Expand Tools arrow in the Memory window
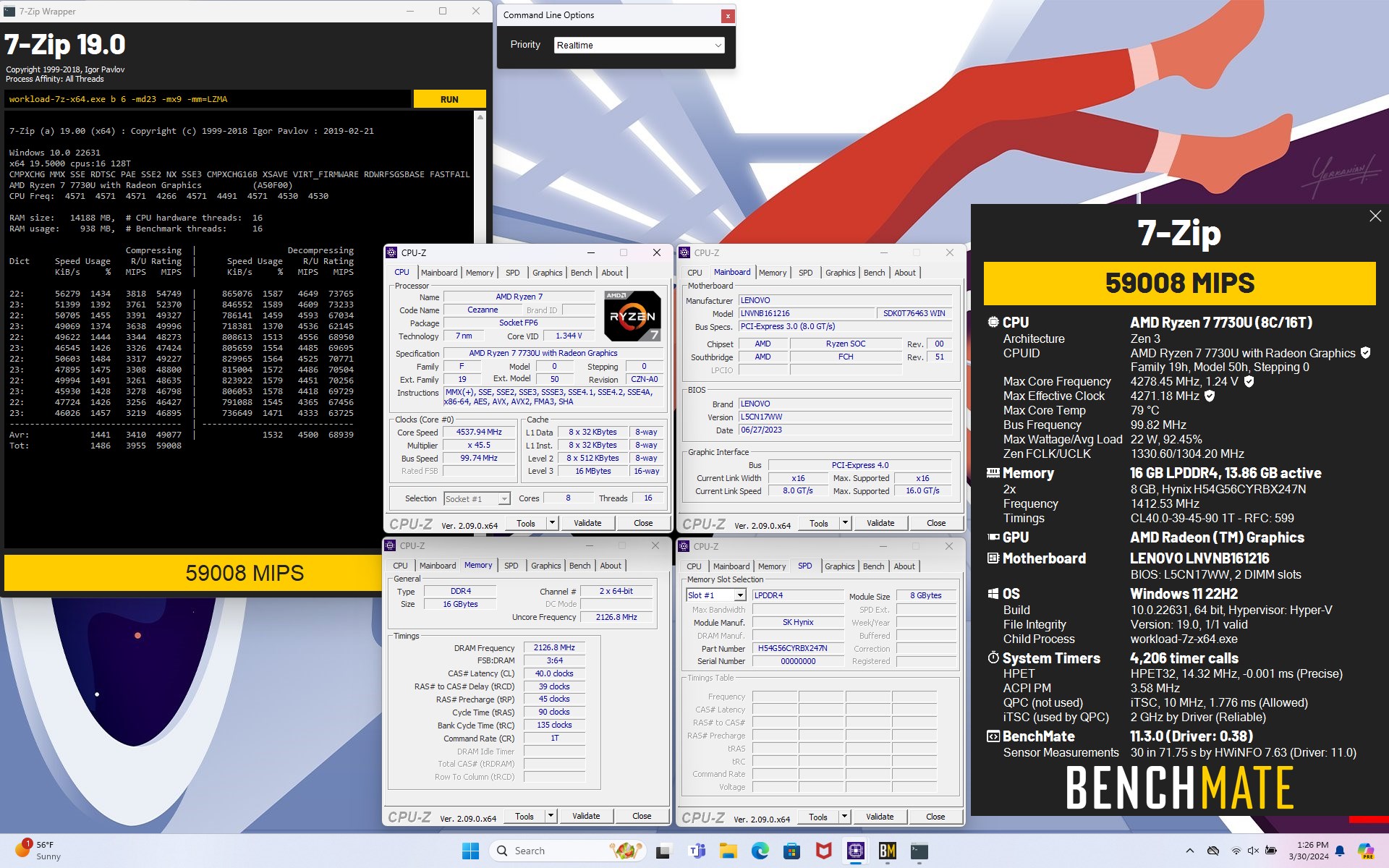 (551, 816)
